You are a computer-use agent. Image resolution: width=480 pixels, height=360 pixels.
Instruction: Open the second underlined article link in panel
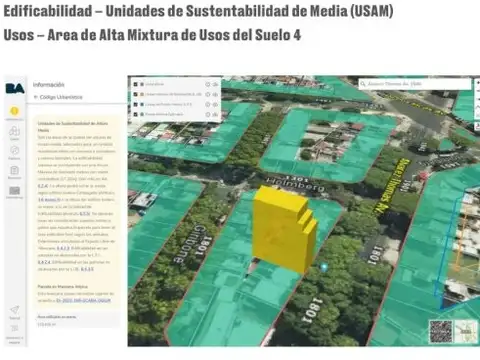[x=49, y=199]
